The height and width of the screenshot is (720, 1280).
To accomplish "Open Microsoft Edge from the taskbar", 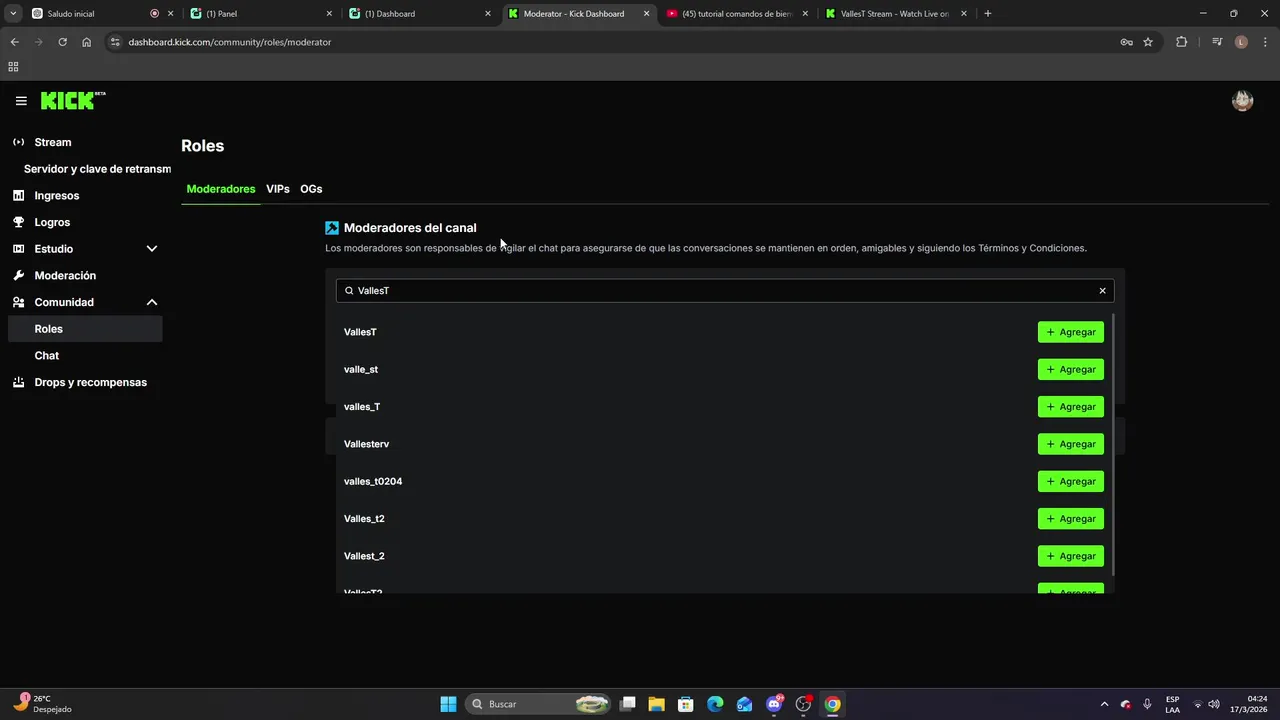I will point(715,704).
